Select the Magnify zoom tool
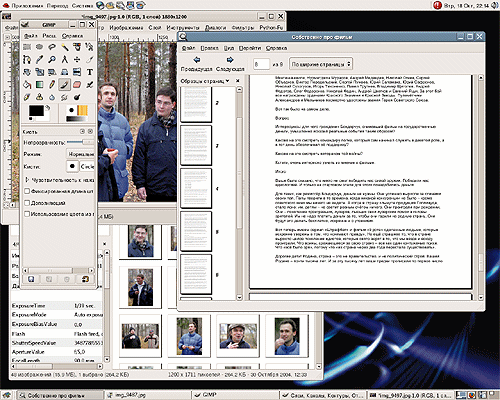This screenshot has height=400, width=500. point(52,60)
